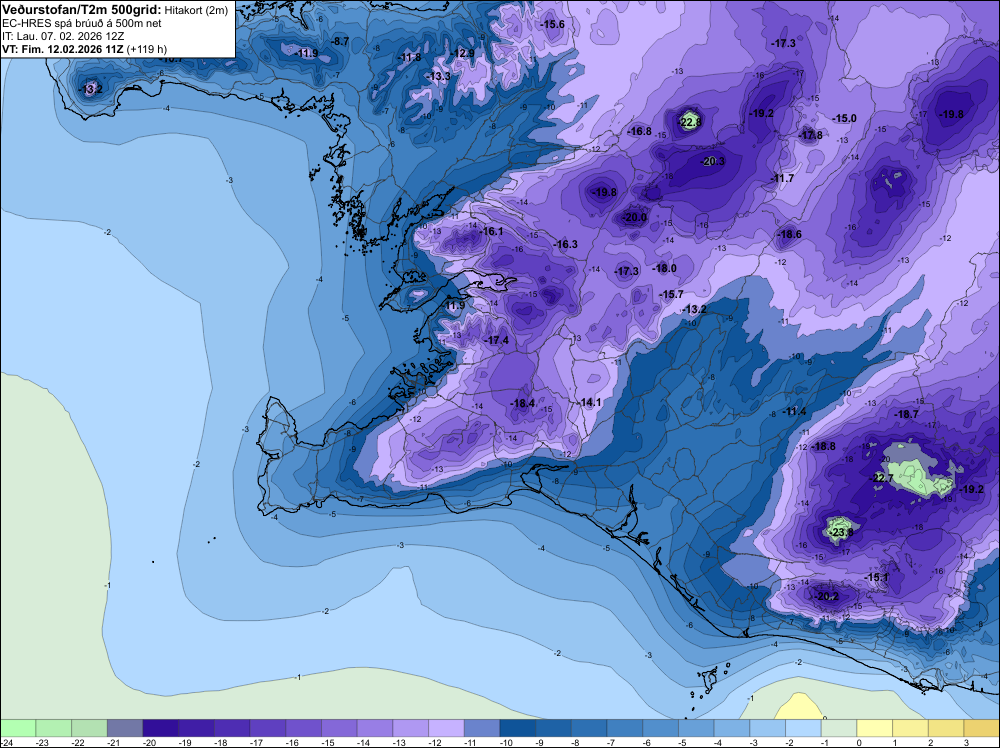This screenshot has width=1000, height=748.
Task: Click the -20.0 temperature label
Action: coord(635,217)
